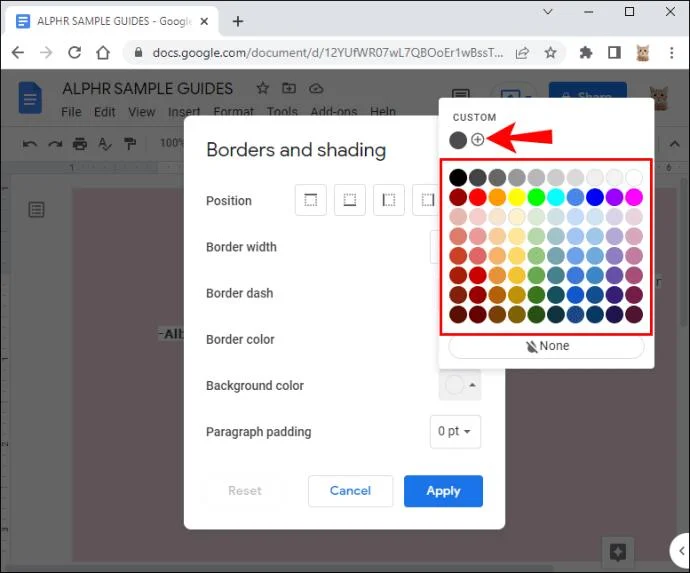Screen dimensions: 690x573
Task: Cancel the Borders and shading dialog
Action: tap(350, 491)
